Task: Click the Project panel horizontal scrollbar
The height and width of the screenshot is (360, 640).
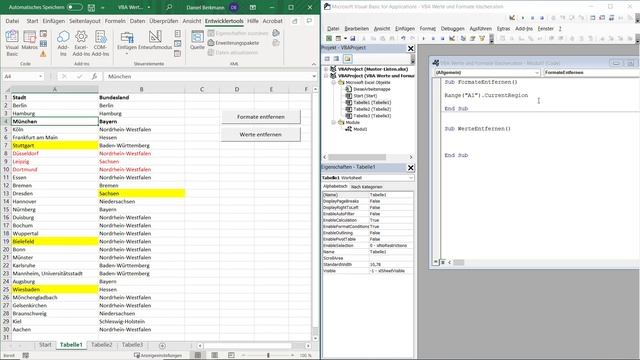Action: 357,157
